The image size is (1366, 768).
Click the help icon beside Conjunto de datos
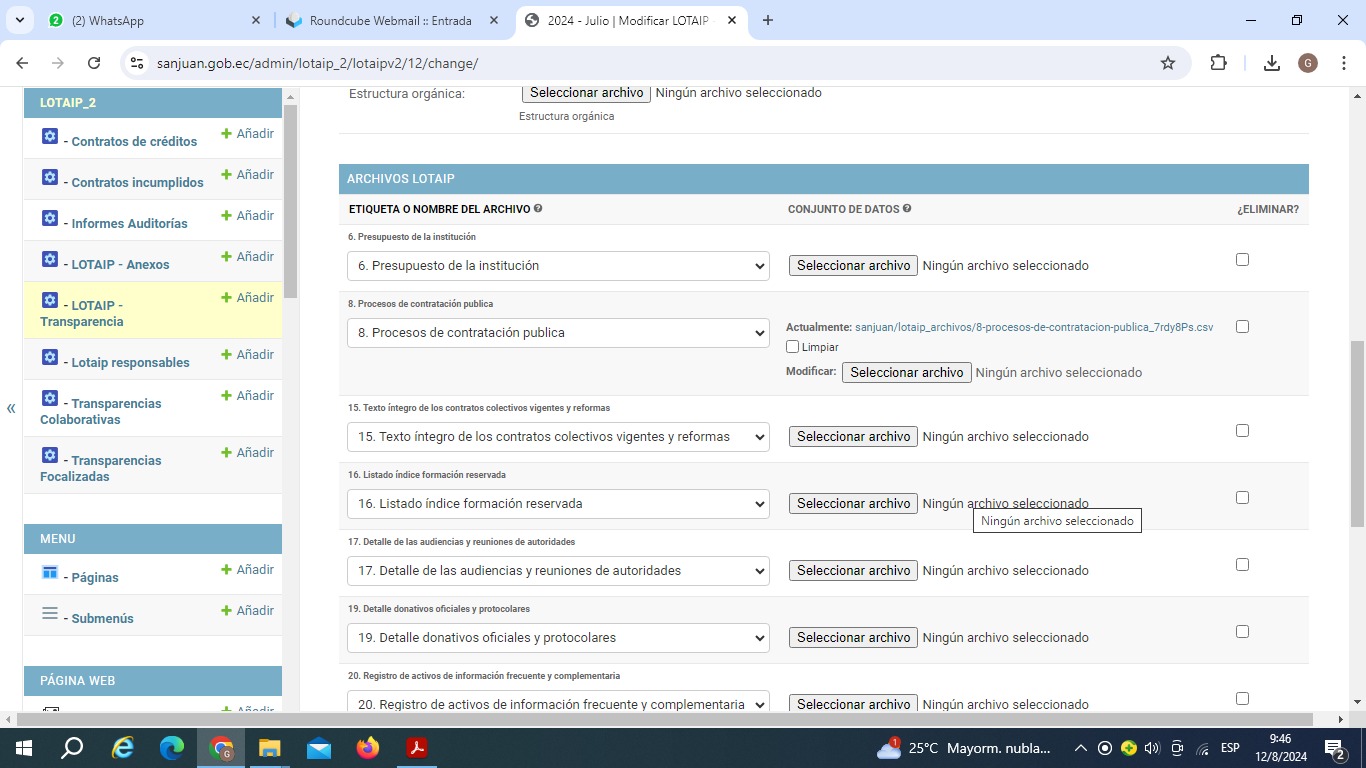coord(907,209)
